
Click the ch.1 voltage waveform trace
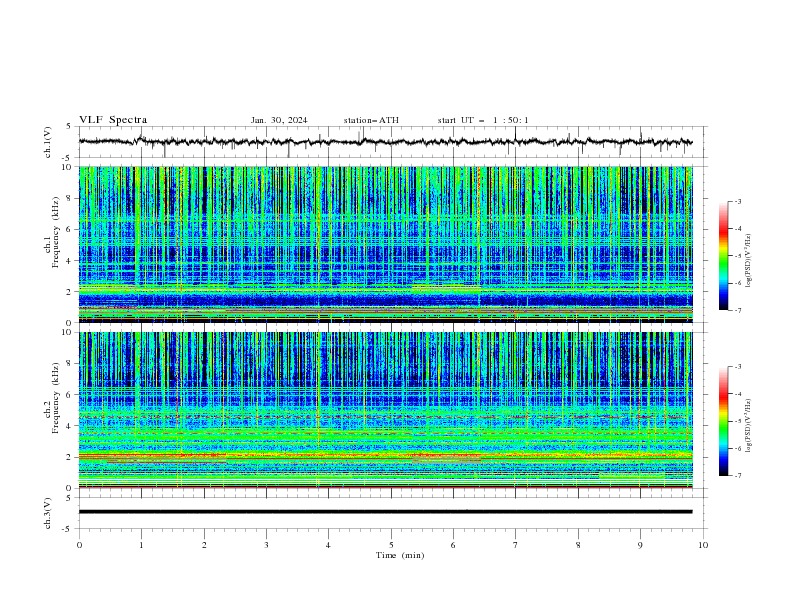coord(385,142)
